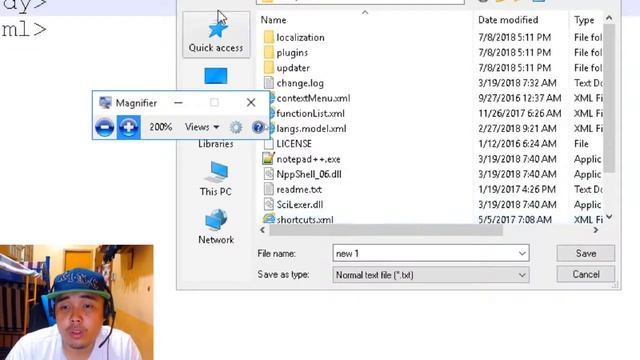Image resolution: width=640 pixels, height=360 pixels.
Task: Click the Cancel button
Action: 586,274
